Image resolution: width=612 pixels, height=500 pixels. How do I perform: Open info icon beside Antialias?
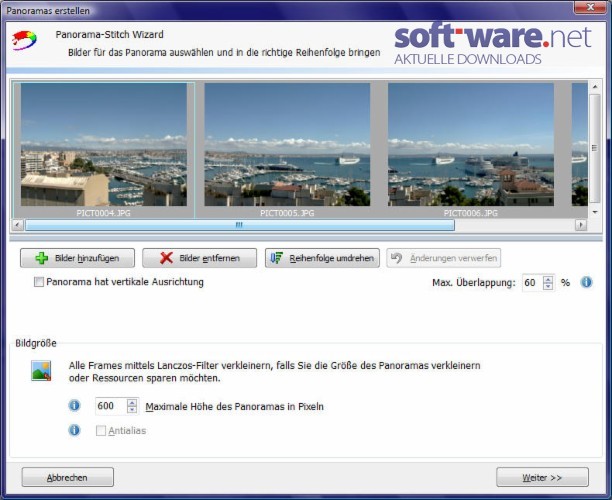point(74,430)
